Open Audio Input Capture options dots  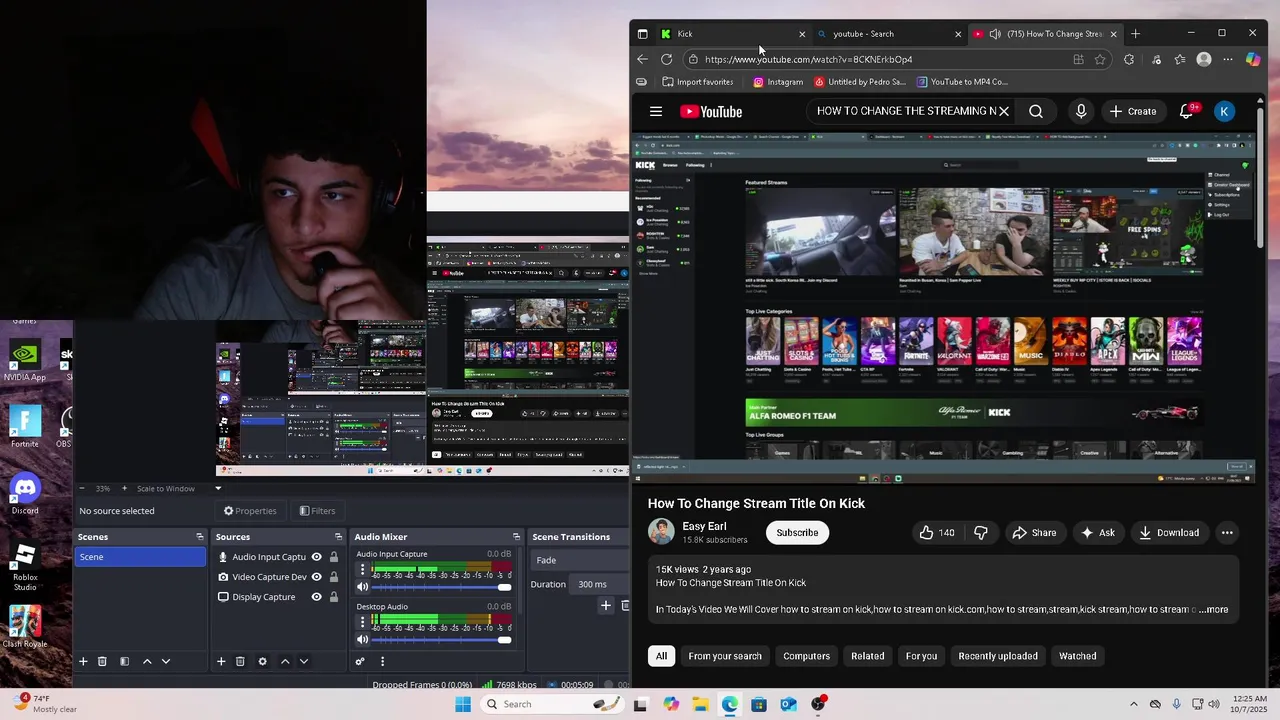tap(362, 570)
